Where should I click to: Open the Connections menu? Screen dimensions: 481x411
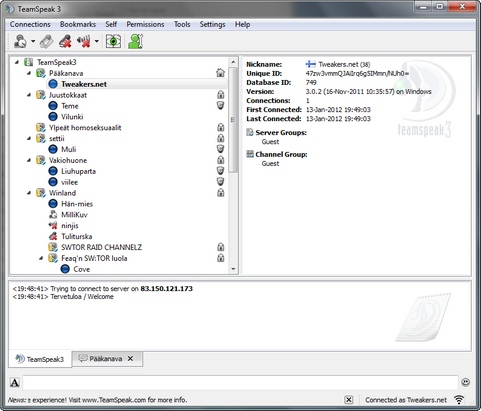(x=30, y=24)
